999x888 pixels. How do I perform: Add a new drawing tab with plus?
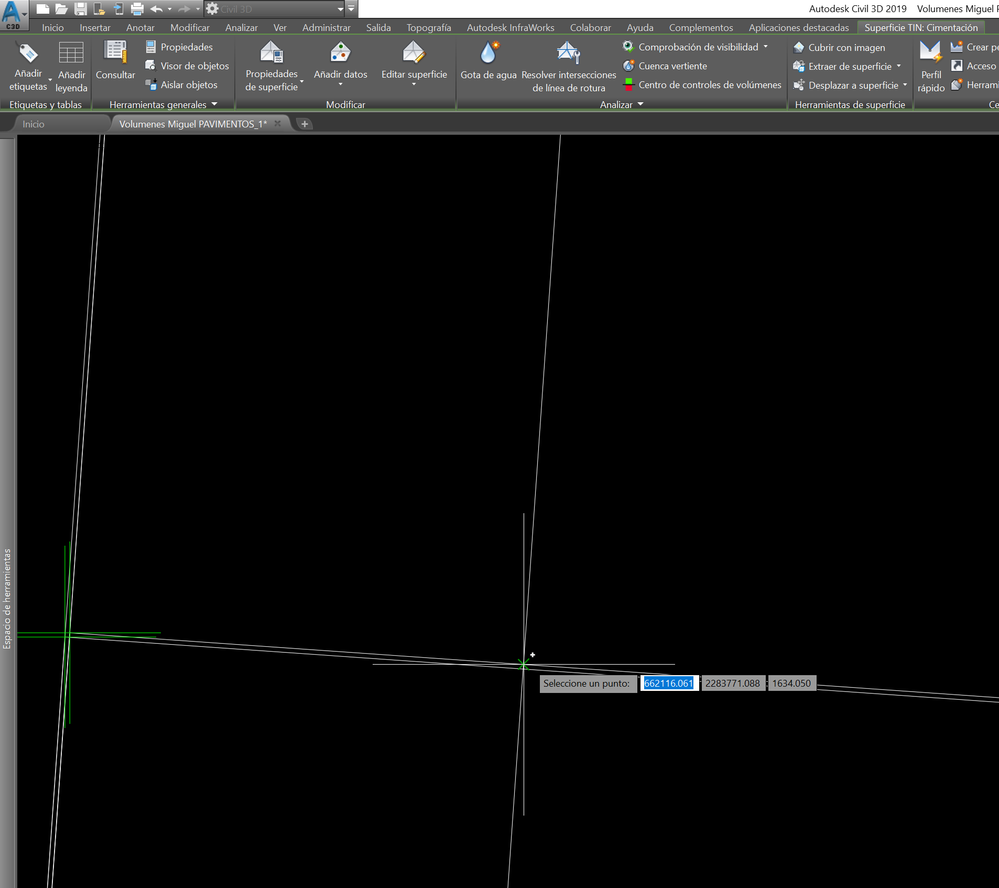point(305,124)
